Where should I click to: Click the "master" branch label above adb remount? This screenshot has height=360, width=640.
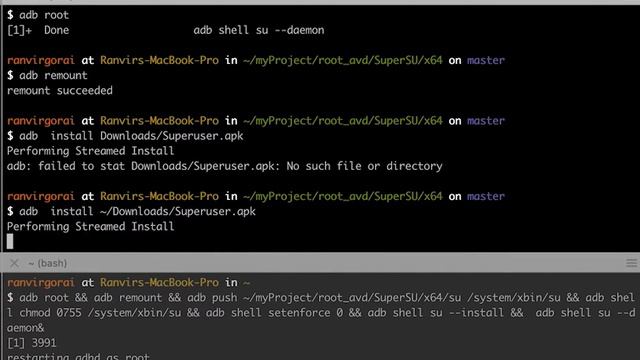pos(486,60)
